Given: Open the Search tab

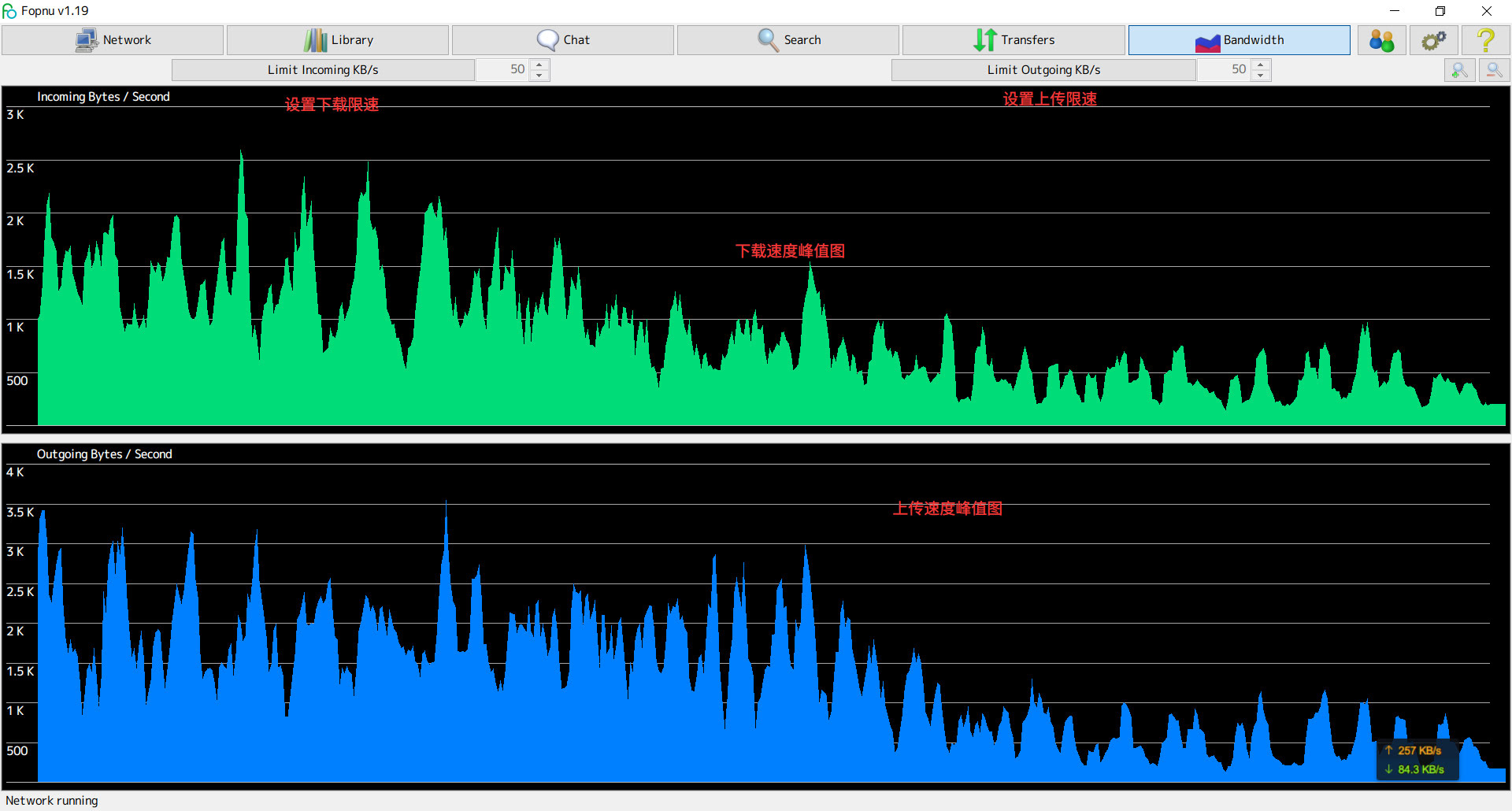Looking at the screenshot, I should [788, 40].
